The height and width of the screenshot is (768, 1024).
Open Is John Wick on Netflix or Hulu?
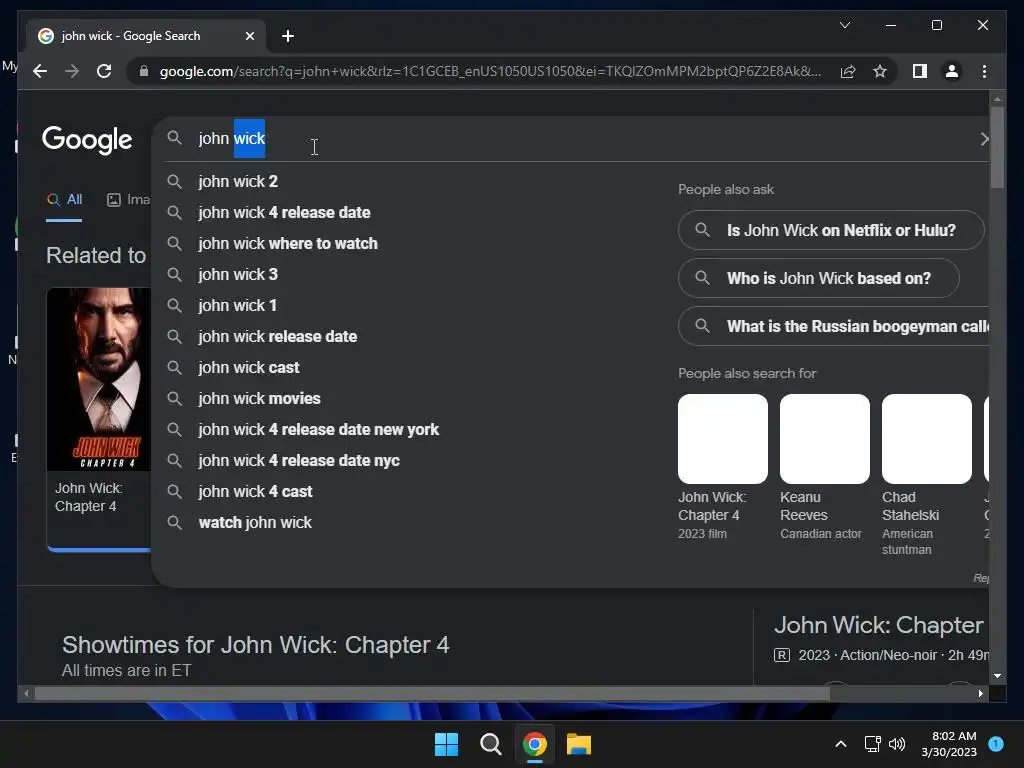(x=831, y=230)
